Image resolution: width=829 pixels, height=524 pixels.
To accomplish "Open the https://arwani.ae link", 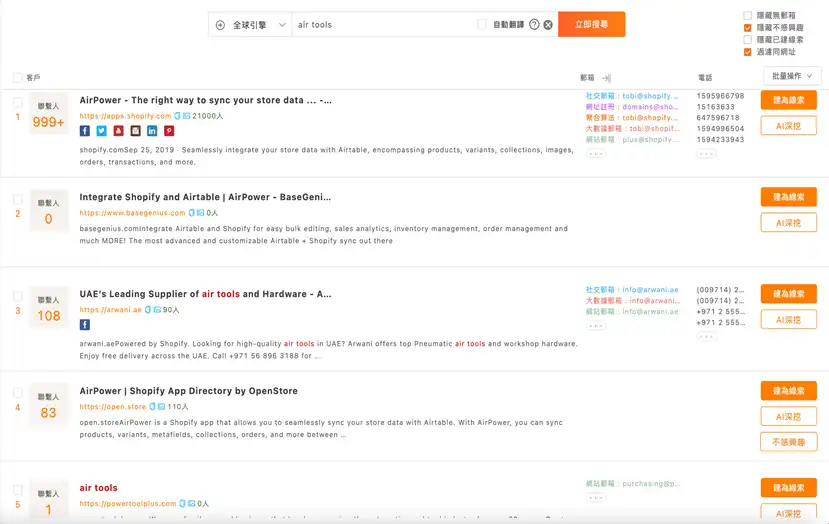I will (111, 309).
